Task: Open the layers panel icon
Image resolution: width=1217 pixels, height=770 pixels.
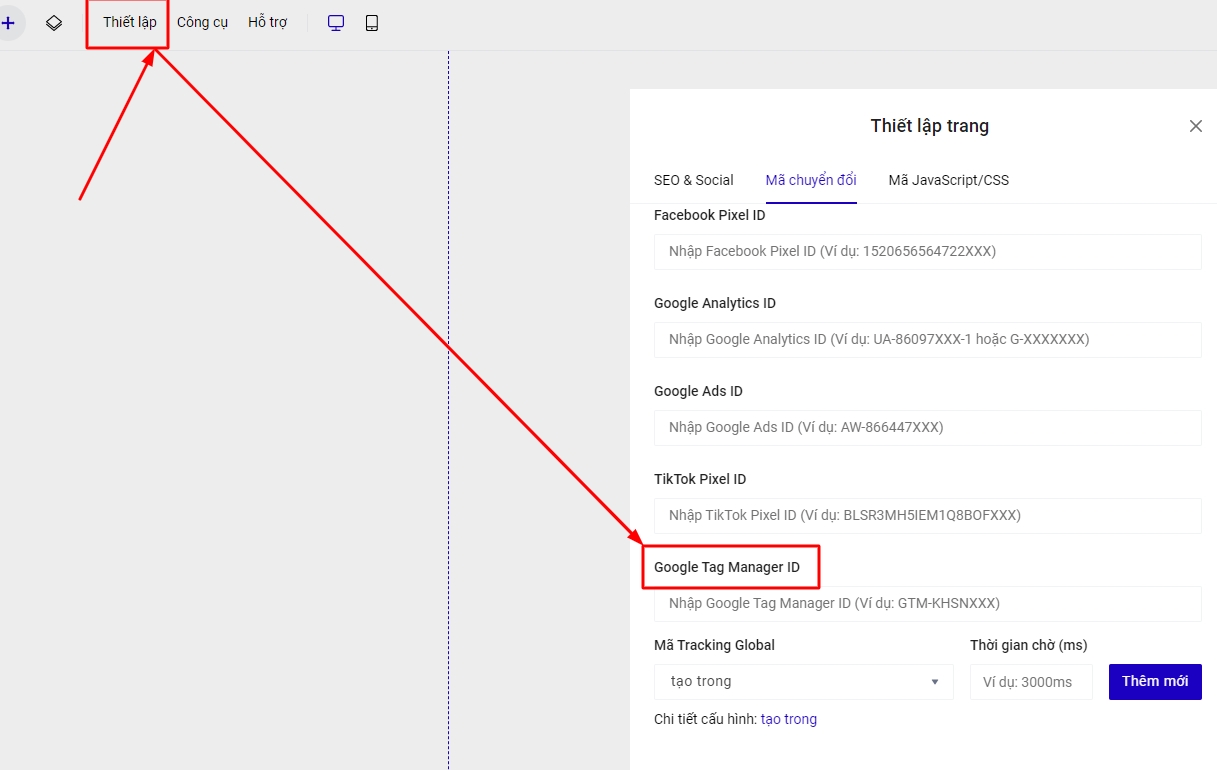Action: (54, 23)
